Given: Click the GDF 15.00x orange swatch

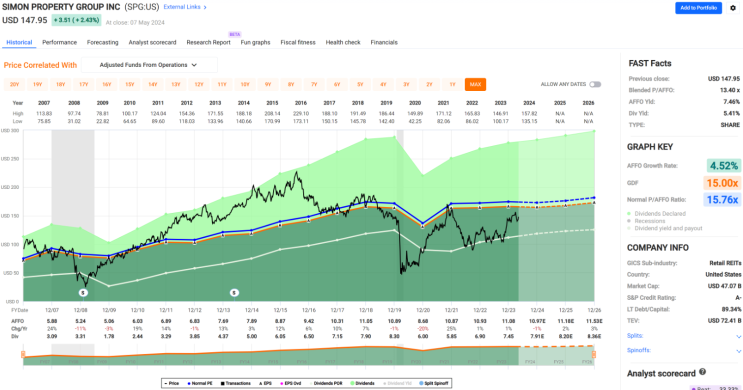Looking at the screenshot, I should 724,183.
